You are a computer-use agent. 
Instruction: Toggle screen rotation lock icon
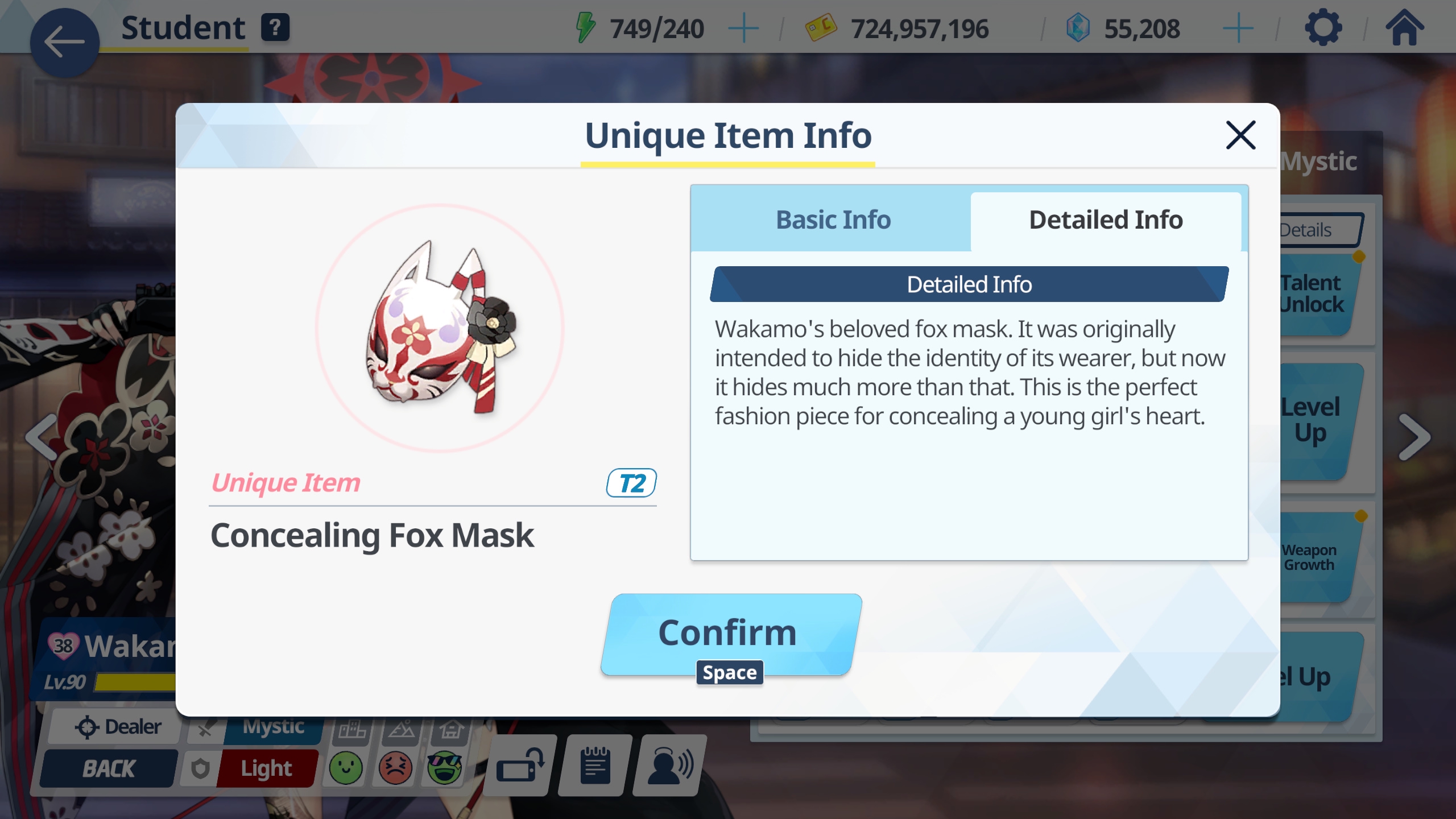[x=520, y=765]
